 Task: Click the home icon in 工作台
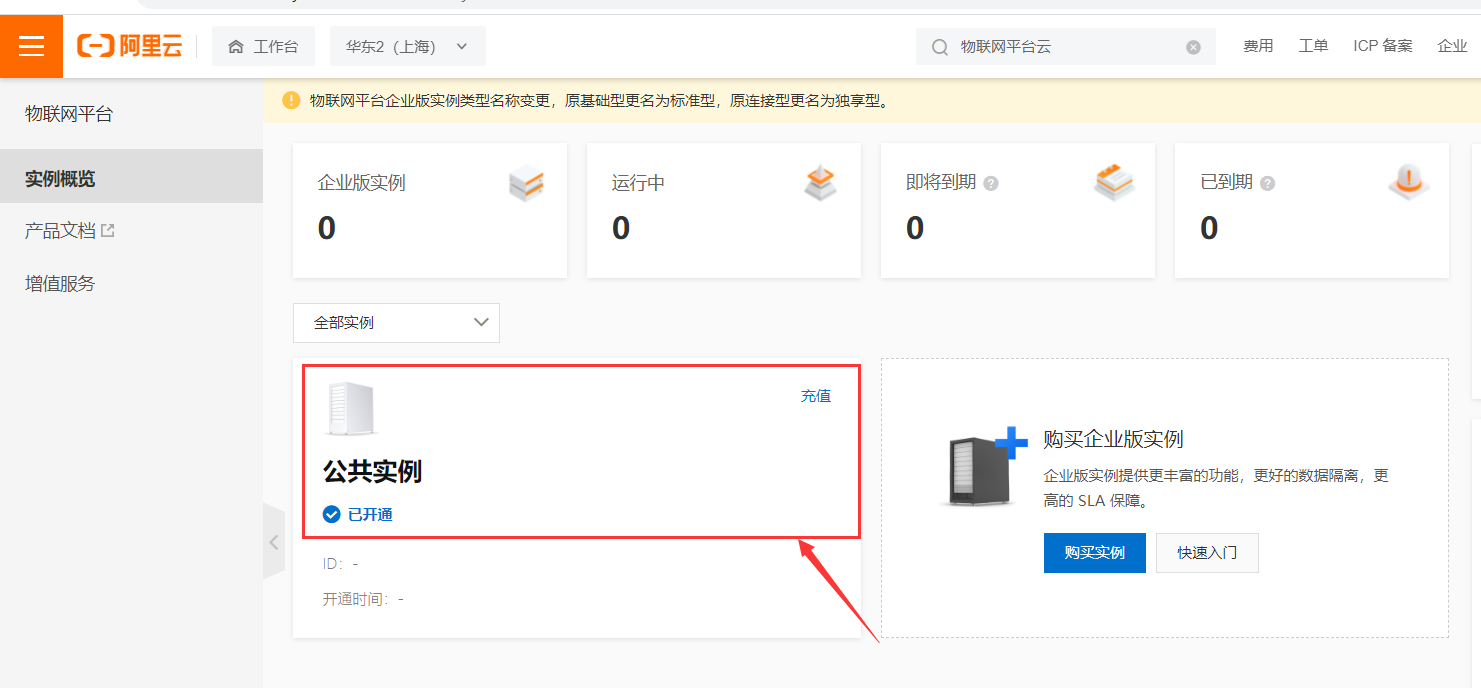236,47
